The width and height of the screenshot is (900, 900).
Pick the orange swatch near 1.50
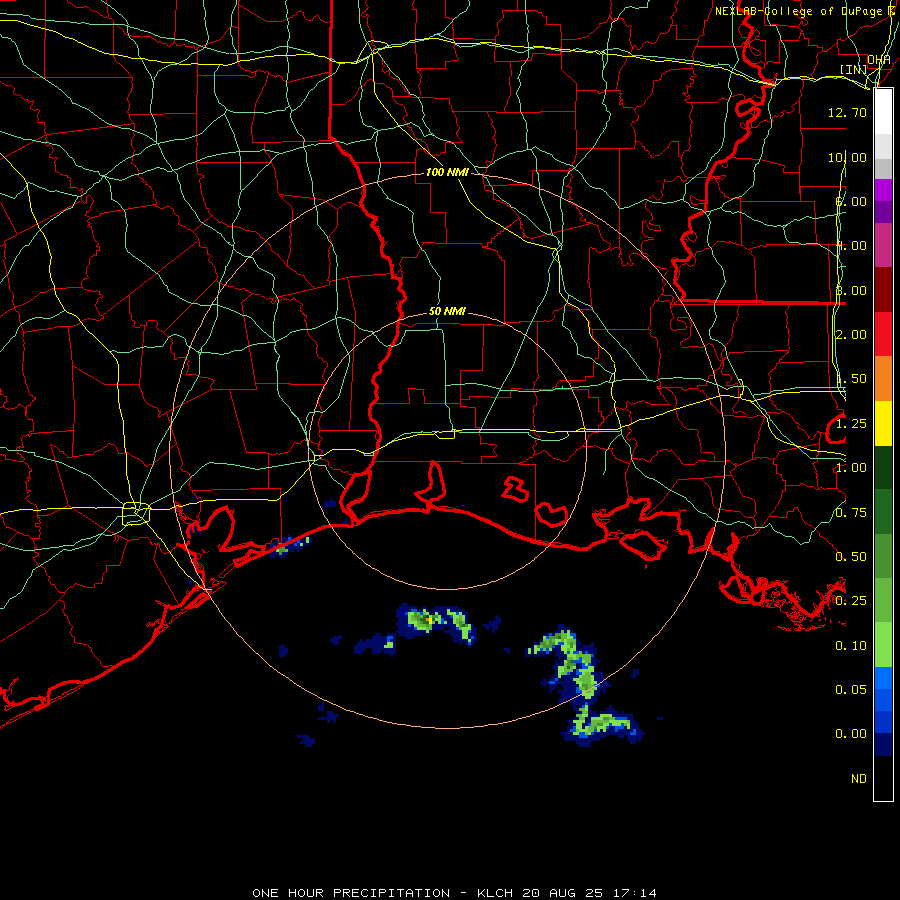pos(883,378)
